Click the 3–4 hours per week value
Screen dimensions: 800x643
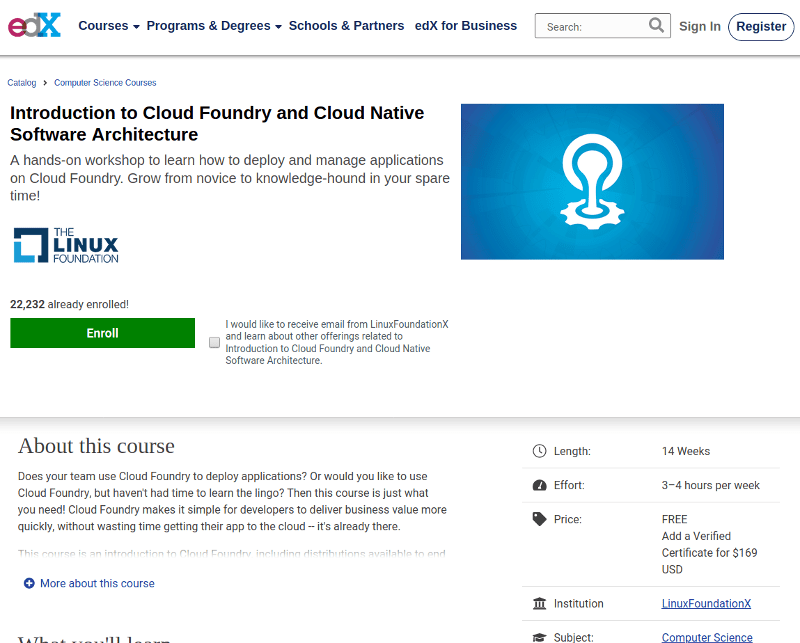pos(710,485)
